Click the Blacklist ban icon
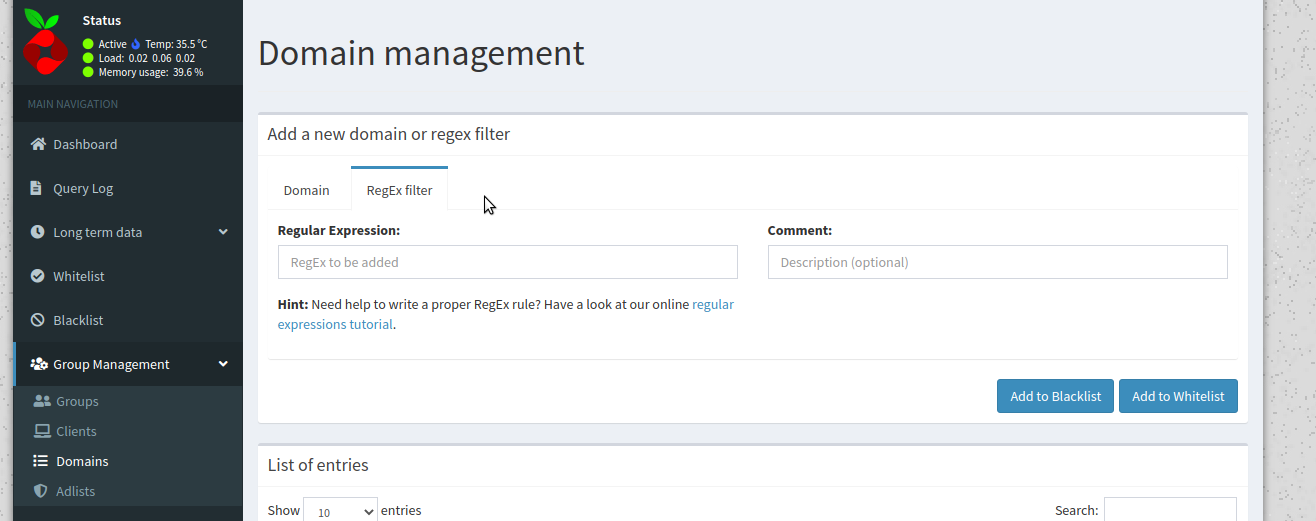Image resolution: width=1316 pixels, height=521 pixels. click(x=37, y=320)
